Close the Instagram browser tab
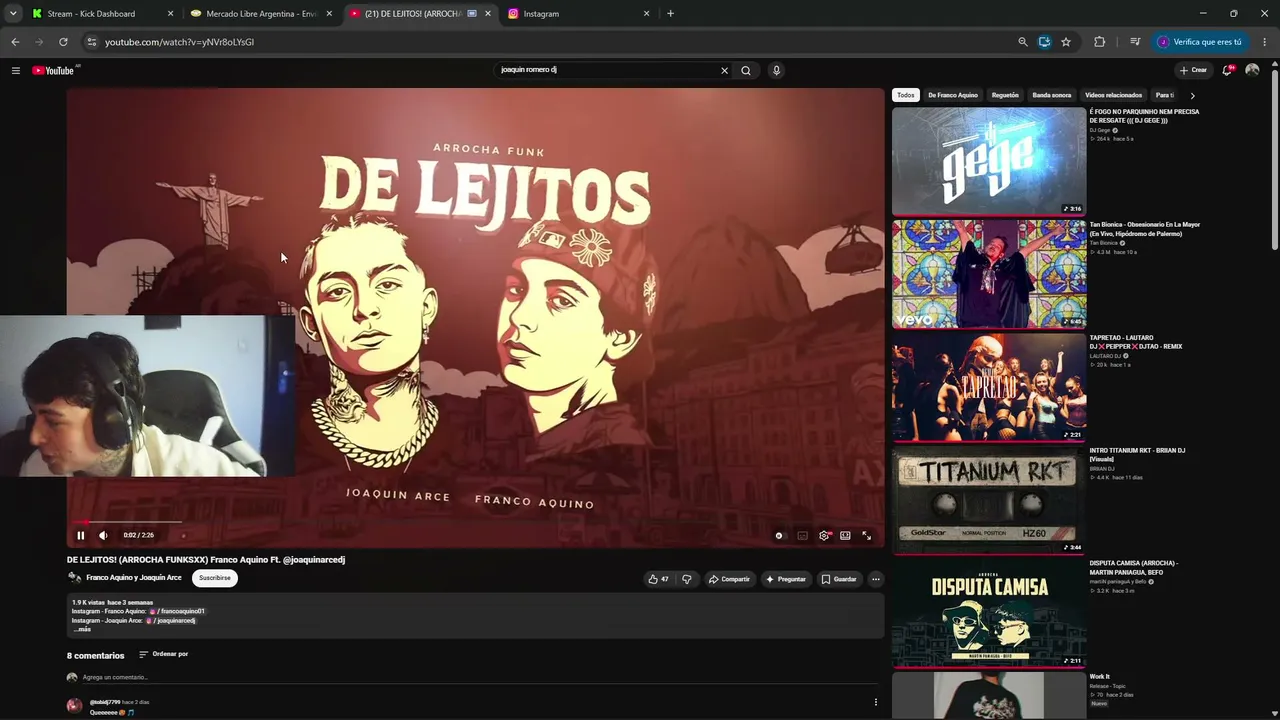This screenshot has width=1280, height=720. point(646,14)
